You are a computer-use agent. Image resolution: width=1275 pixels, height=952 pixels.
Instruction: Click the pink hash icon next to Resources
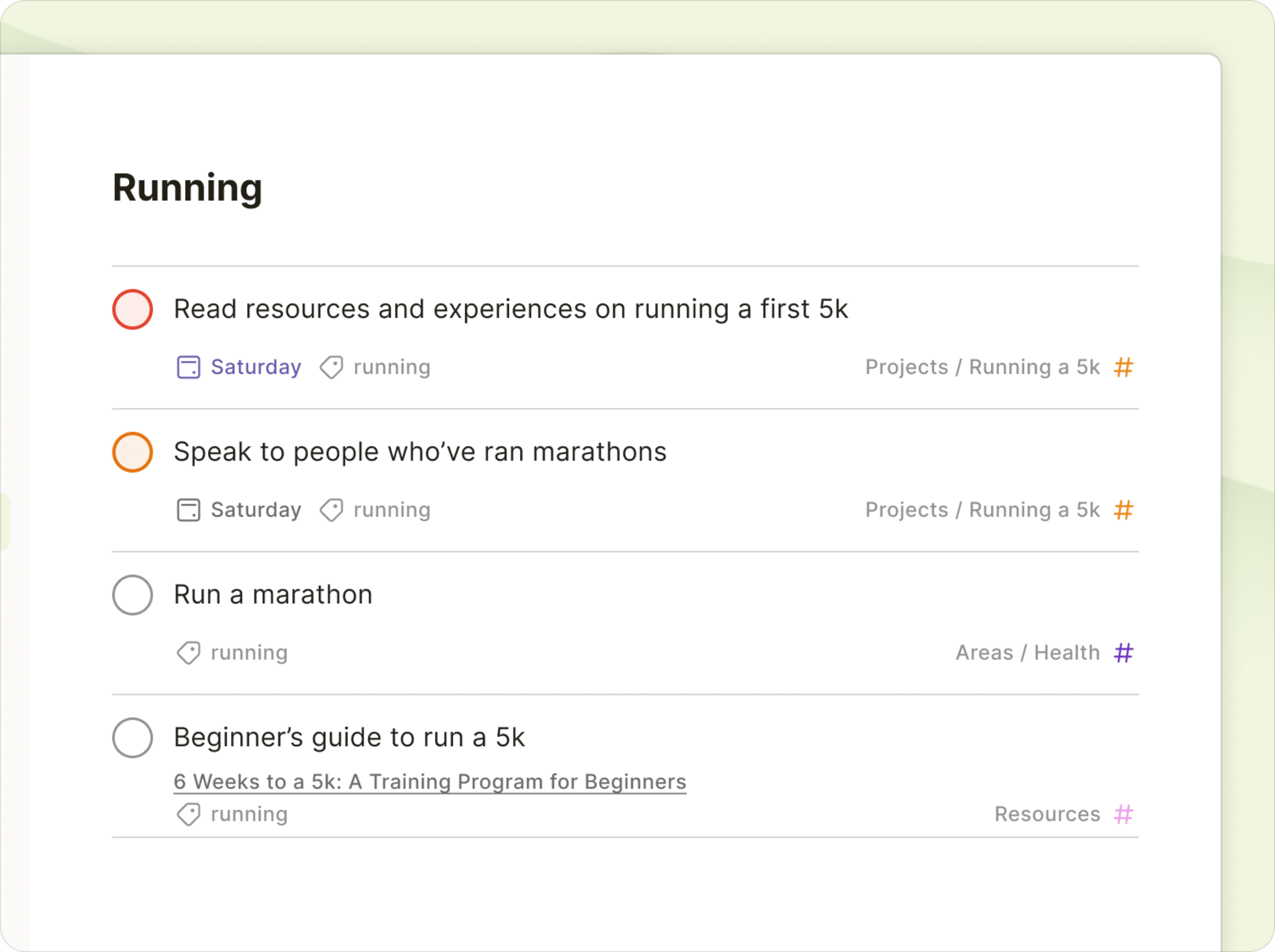[1123, 814]
